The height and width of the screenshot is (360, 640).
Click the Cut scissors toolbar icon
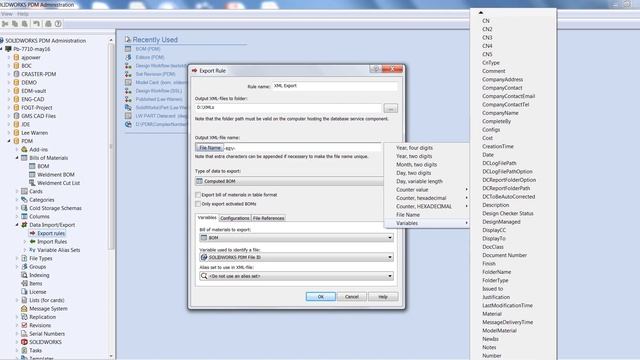[x=5, y=24]
